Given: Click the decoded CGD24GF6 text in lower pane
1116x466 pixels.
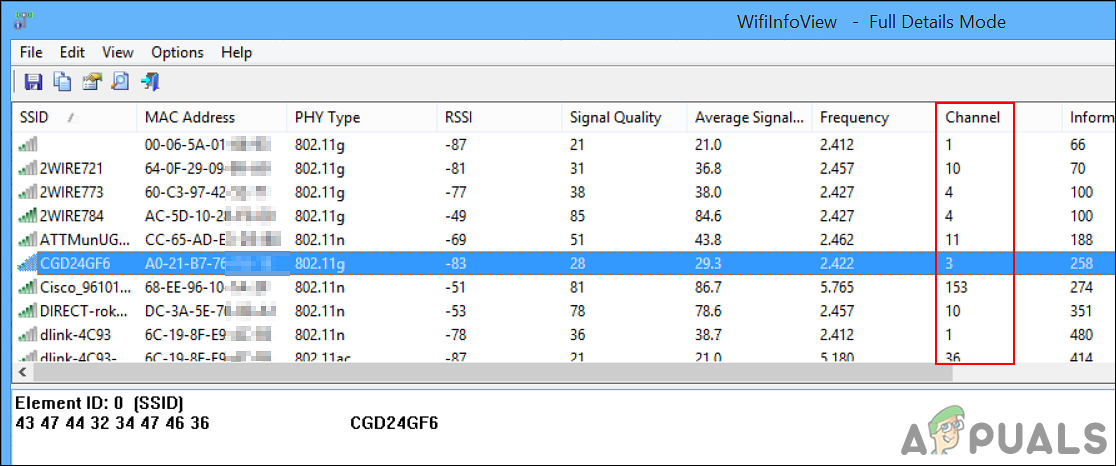Looking at the screenshot, I should click(x=394, y=423).
